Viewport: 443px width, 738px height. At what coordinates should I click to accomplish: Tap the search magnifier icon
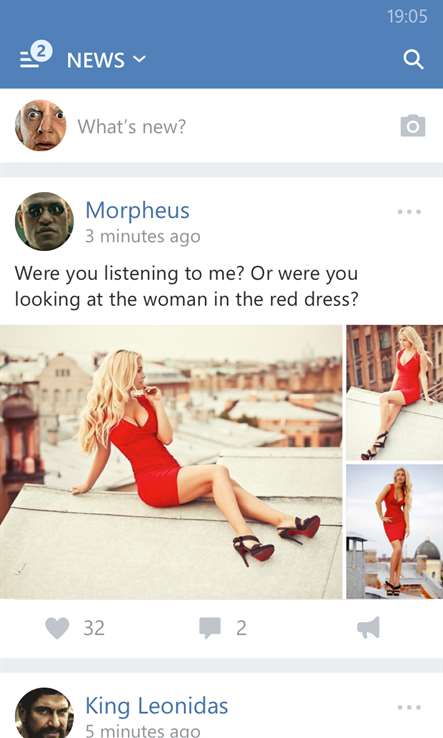tap(413, 59)
